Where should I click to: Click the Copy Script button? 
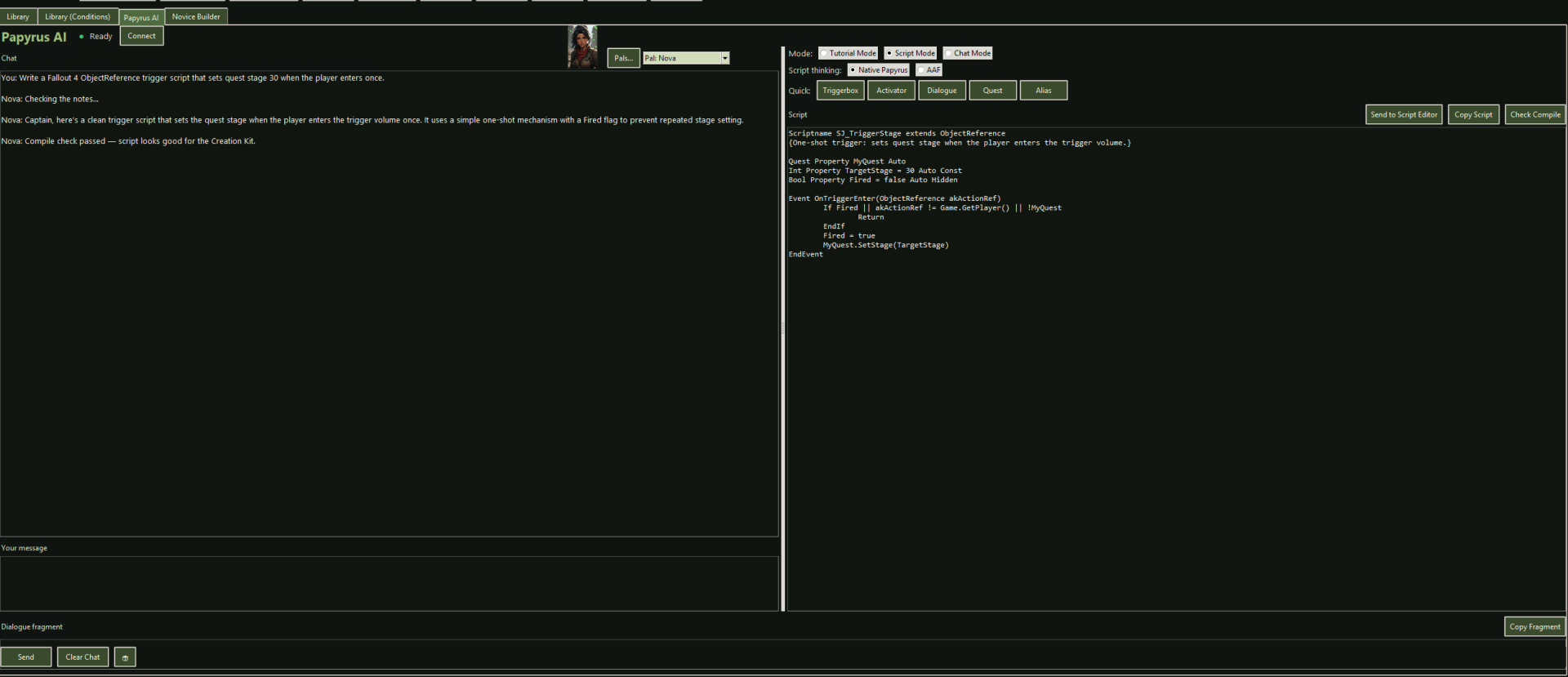tap(1473, 114)
